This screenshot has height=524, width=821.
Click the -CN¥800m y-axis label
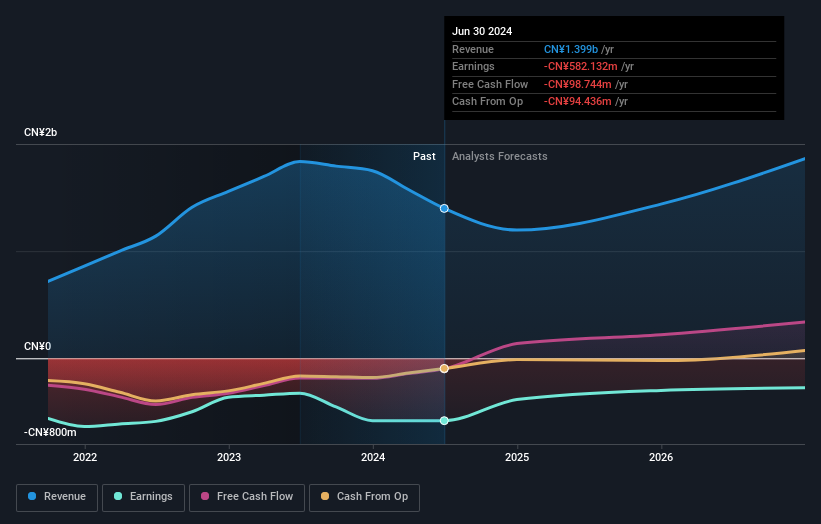pyautogui.click(x=50, y=432)
